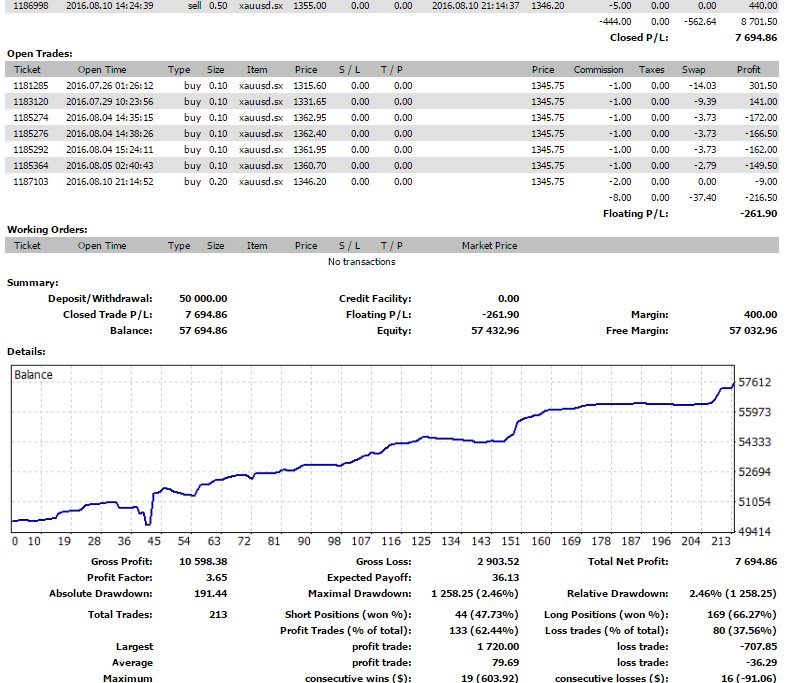Image resolution: width=795 pixels, height=683 pixels.
Task: Click profit value 301.50
Action: click(763, 86)
